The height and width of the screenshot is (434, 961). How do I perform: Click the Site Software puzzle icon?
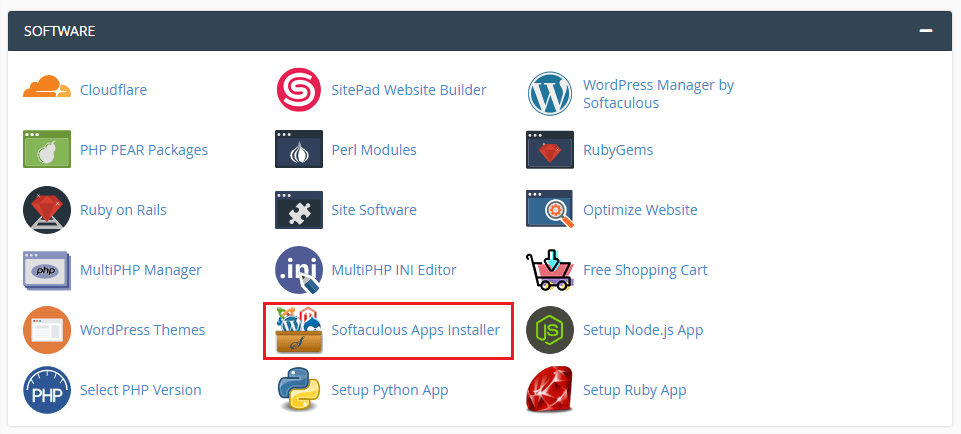(x=298, y=210)
